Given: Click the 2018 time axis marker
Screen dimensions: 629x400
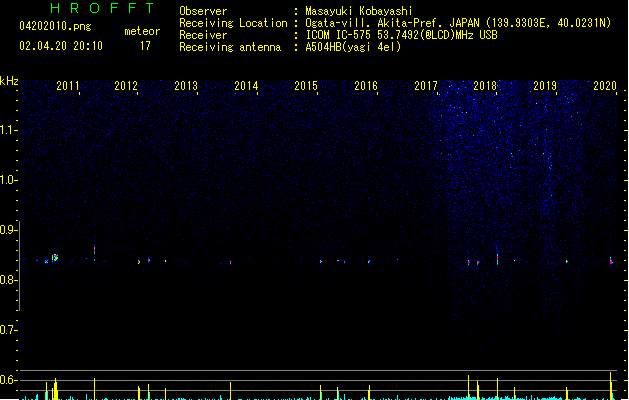Looking at the screenshot, I should [x=485, y=85].
